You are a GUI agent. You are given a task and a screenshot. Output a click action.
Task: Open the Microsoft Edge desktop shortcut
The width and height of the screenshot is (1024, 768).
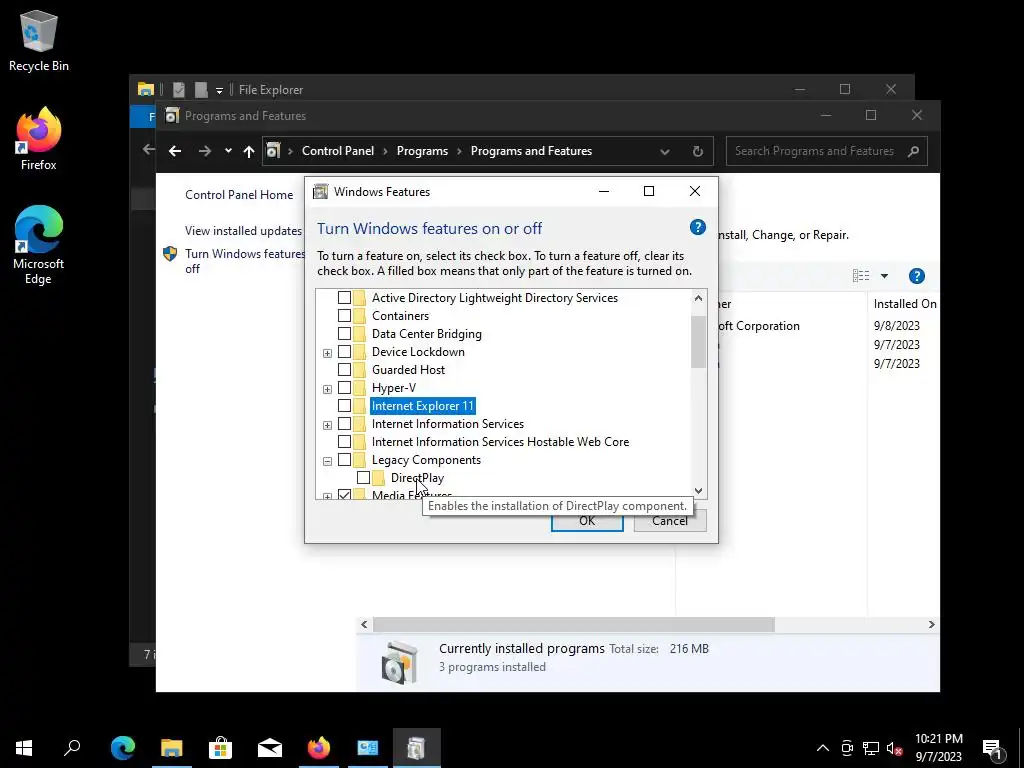tap(39, 245)
